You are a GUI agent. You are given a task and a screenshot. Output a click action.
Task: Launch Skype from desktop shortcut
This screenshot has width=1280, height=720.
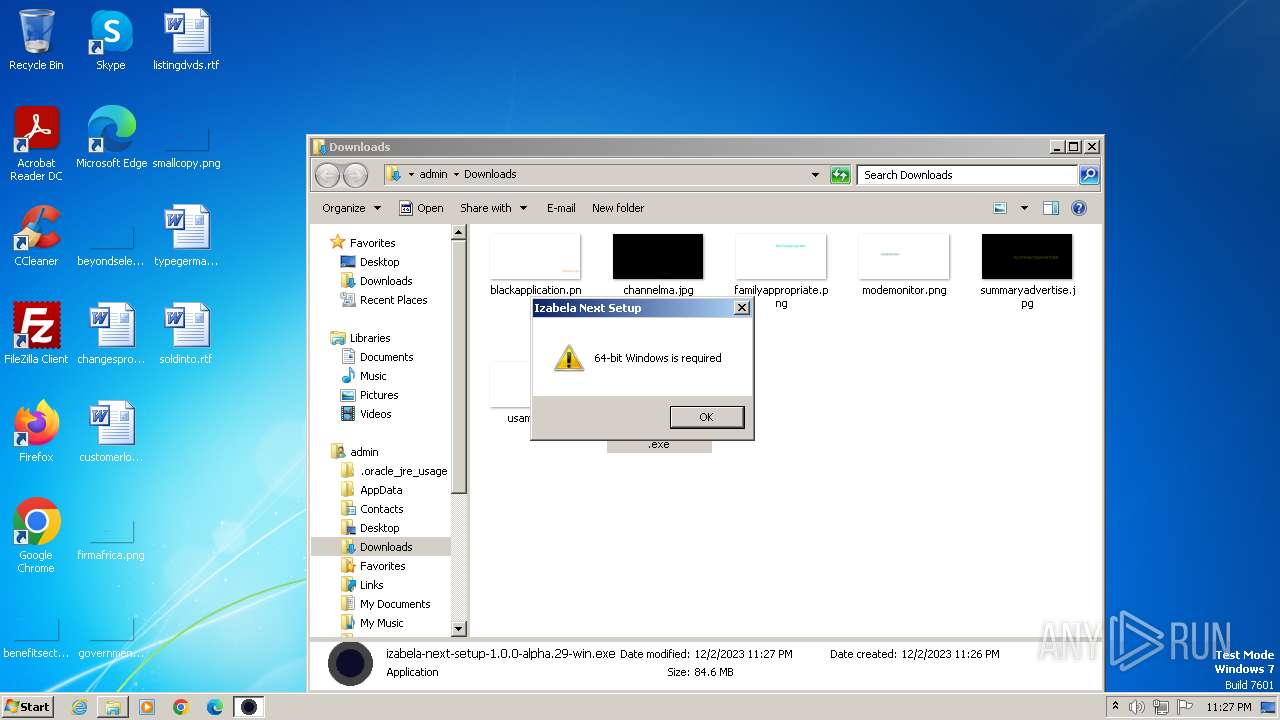[x=110, y=40]
